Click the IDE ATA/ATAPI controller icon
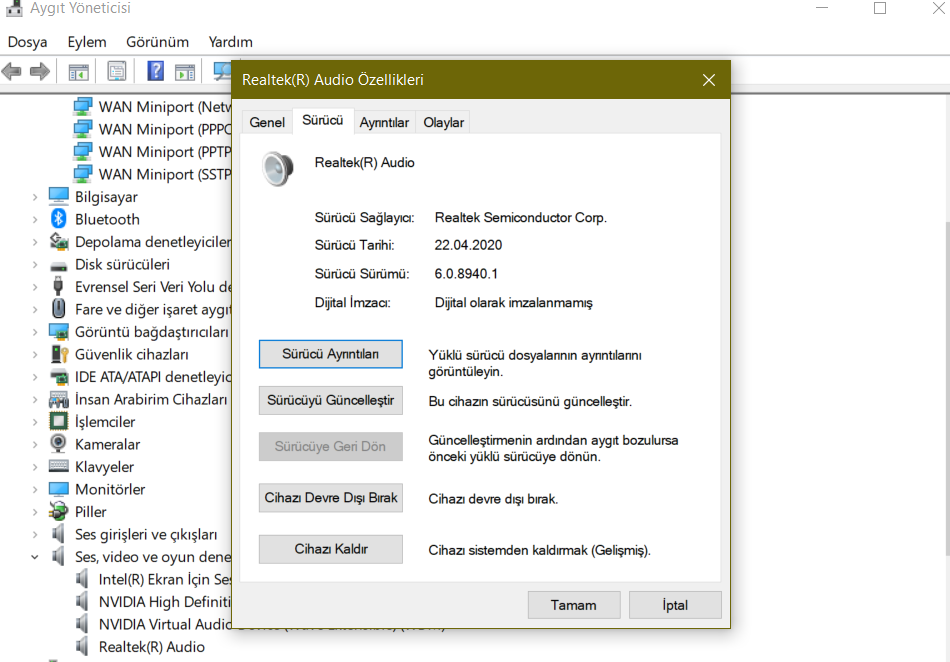This screenshot has height=662, width=950. point(59,377)
